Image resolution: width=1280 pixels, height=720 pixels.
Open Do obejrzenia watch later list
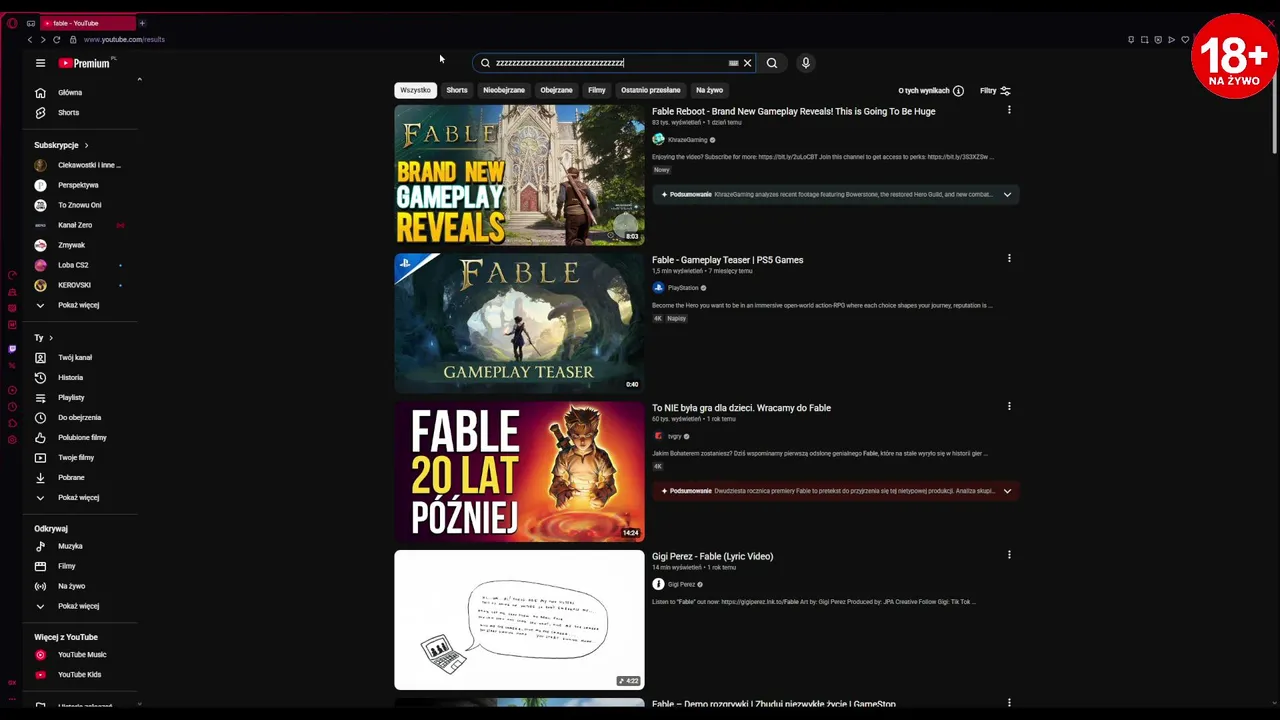point(80,417)
